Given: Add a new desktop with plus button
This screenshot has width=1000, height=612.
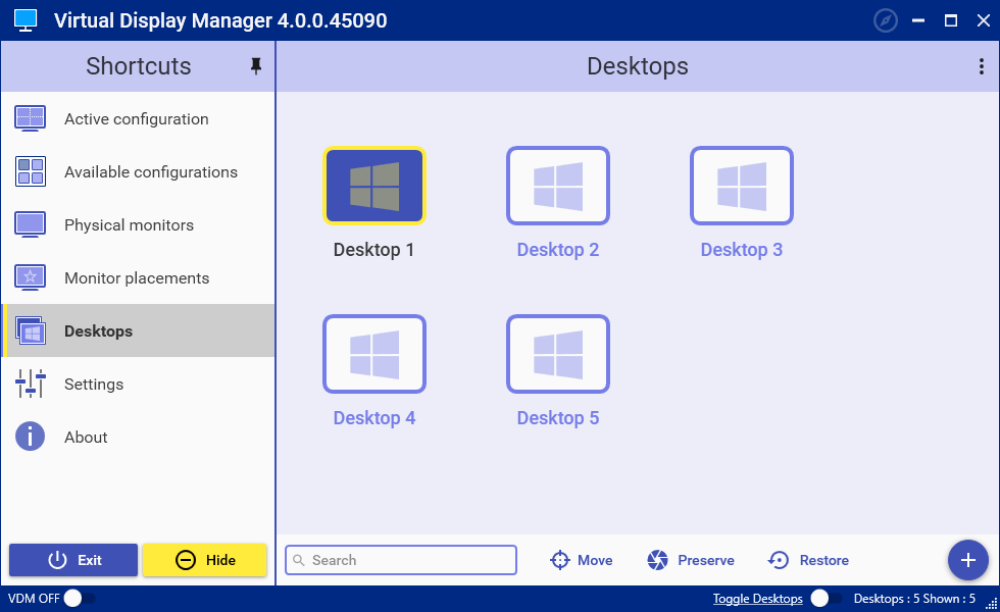Looking at the screenshot, I should 967,560.
